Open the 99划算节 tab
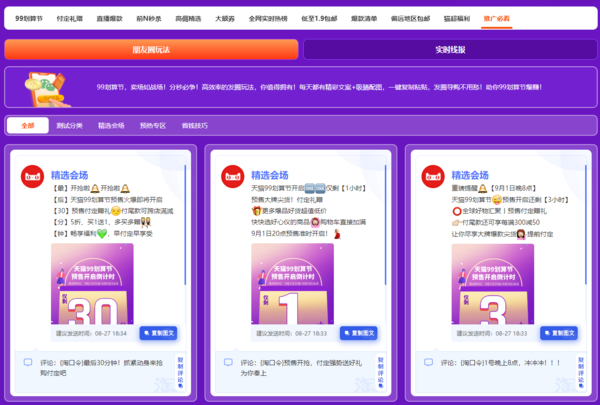This screenshot has height=405, width=600. click(x=29, y=18)
